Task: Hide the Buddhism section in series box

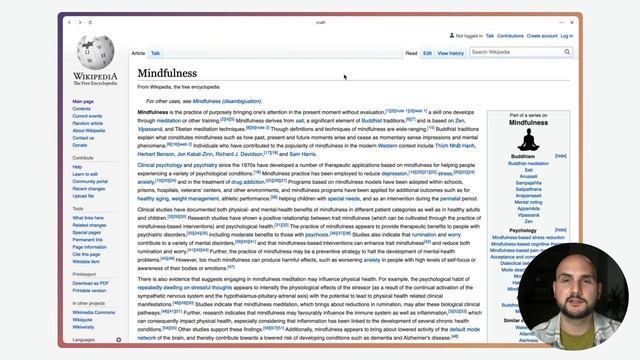Action: click(x=560, y=156)
